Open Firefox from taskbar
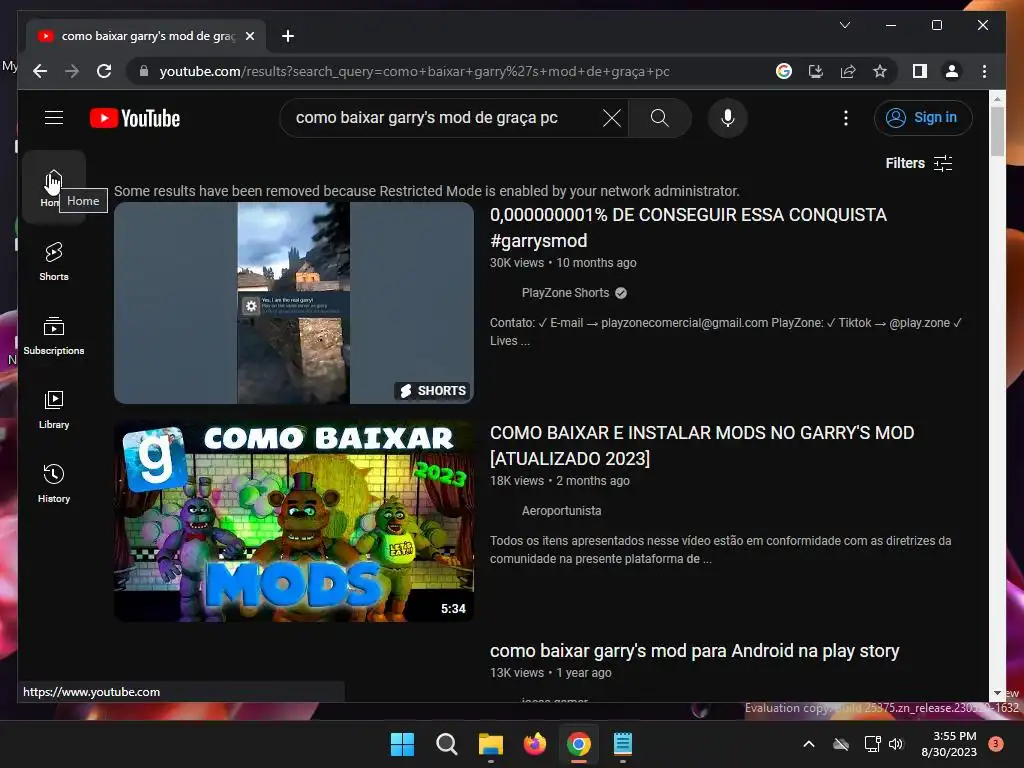 [535, 744]
